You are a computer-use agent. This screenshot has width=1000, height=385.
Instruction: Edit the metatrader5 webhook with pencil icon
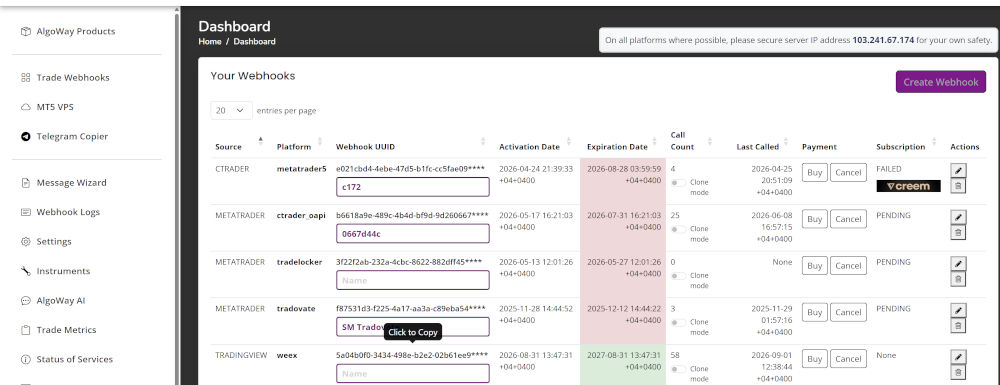coord(957,170)
